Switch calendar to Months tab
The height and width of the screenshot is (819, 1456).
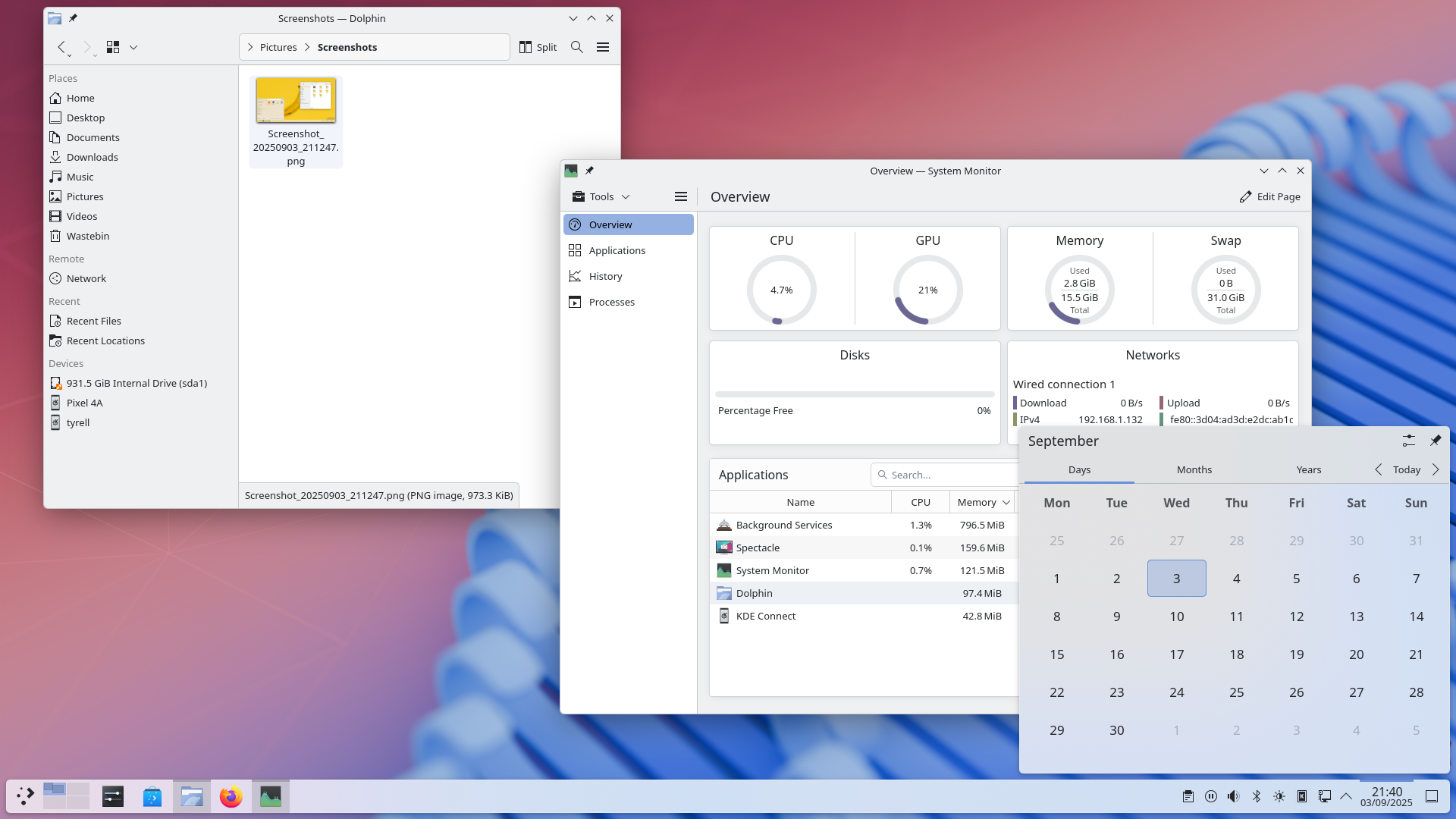click(1194, 469)
